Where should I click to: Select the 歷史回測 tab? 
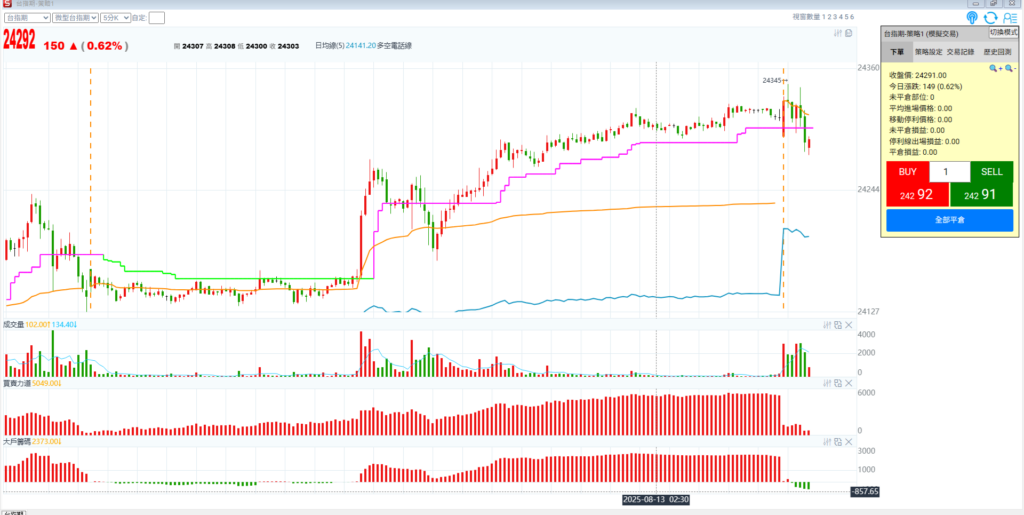[997, 51]
